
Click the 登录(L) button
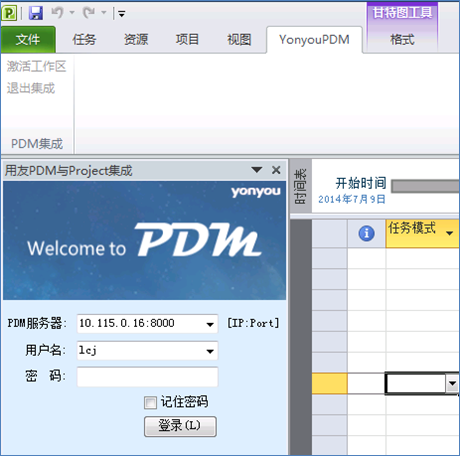pos(180,426)
